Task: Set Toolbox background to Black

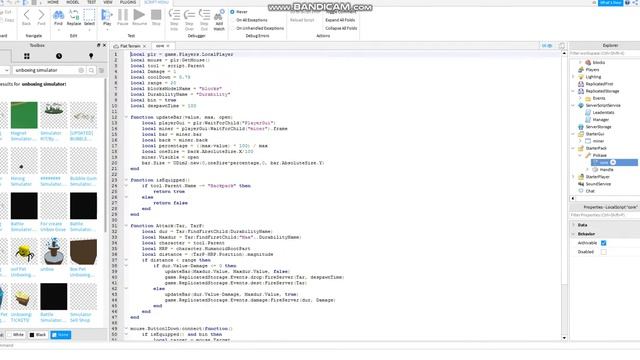Action: coord(38,335)
